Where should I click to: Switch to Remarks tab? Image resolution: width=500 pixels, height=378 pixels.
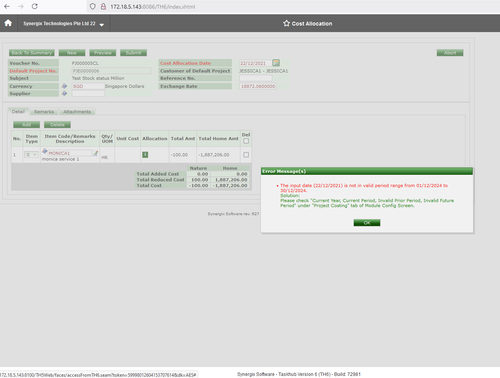tap(44, 112)
